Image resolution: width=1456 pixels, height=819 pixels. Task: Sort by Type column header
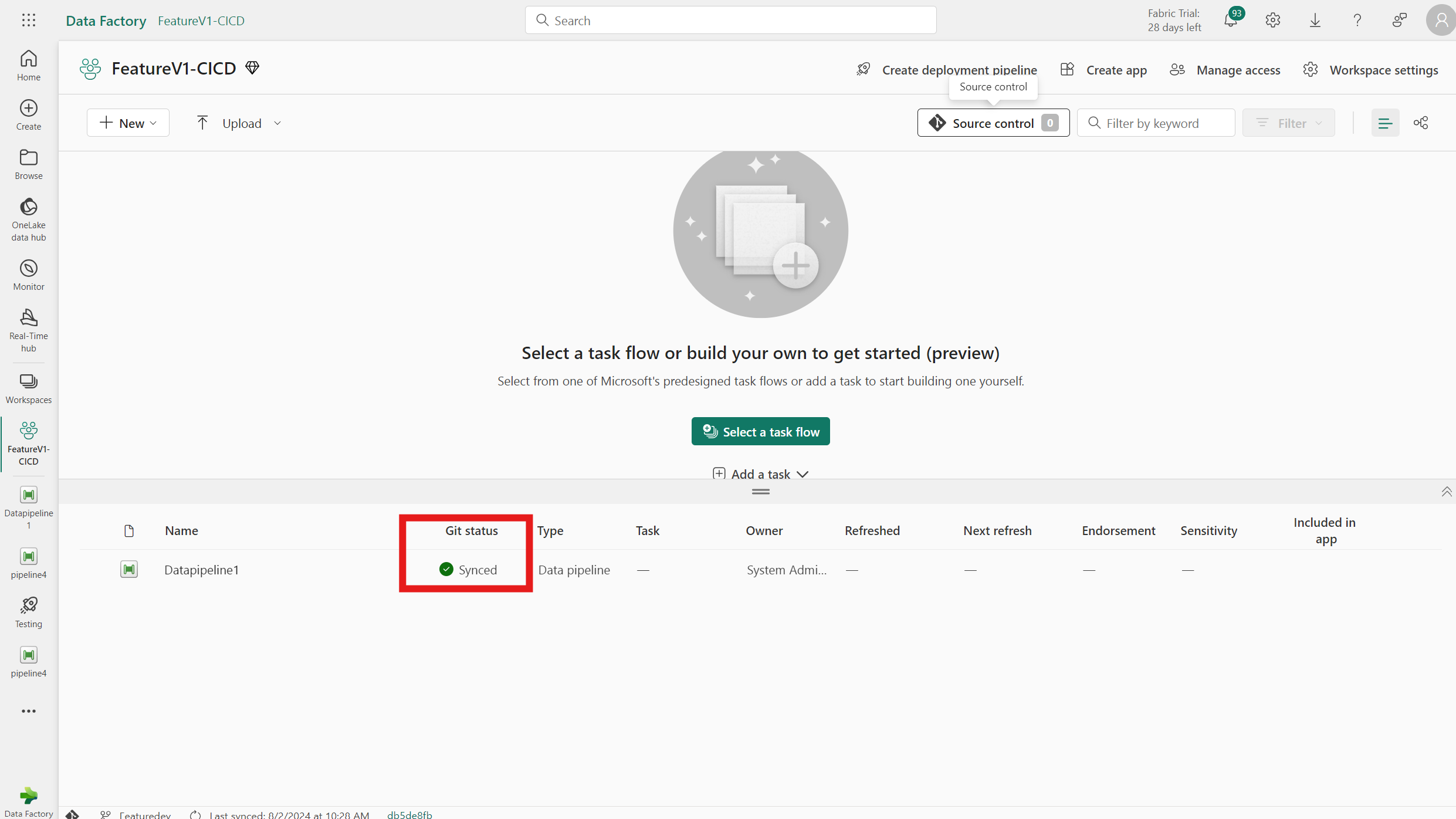pyautogui.click(x=550, y=530)
